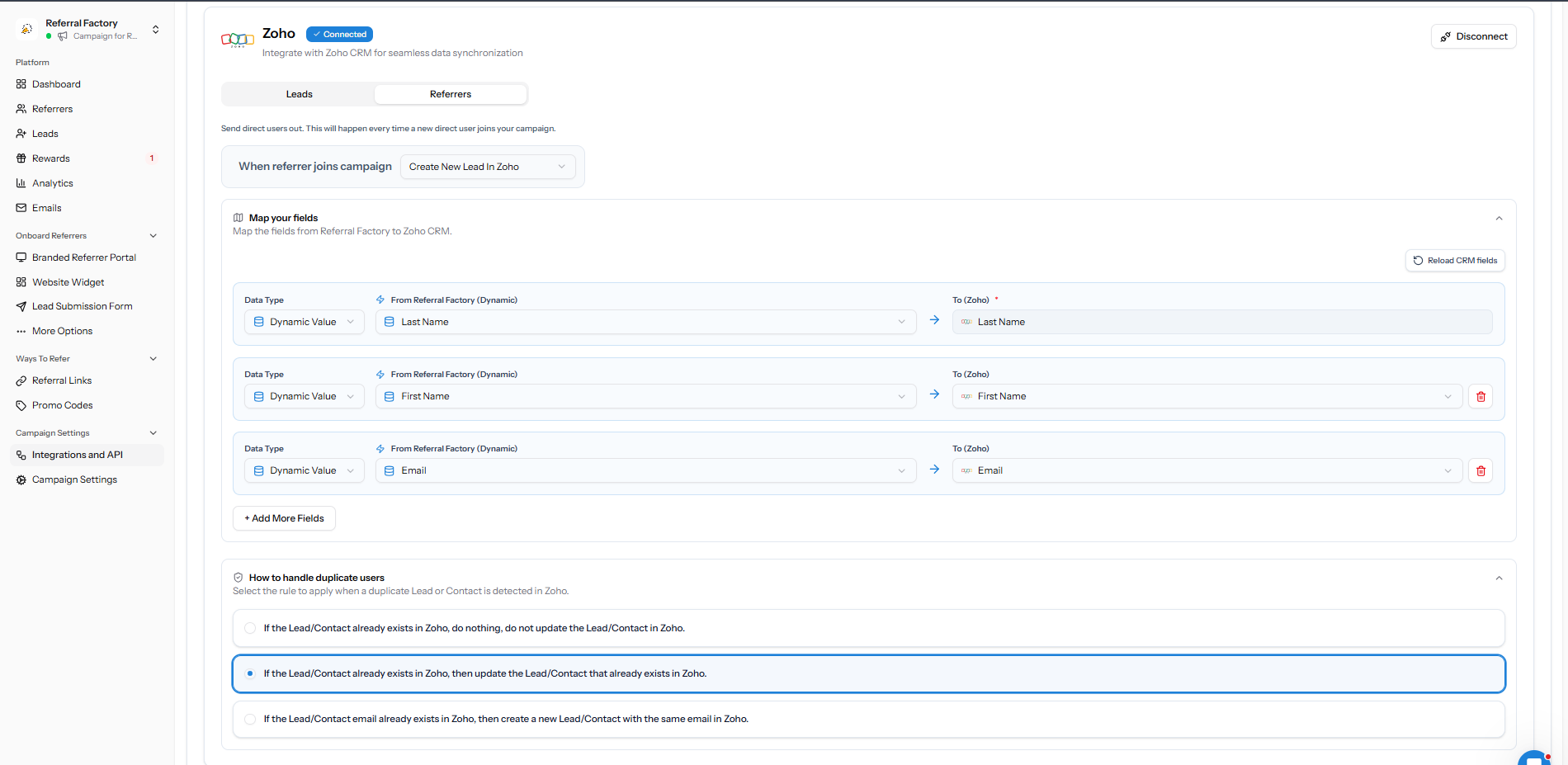The image size is (1568, 765).
Task: Click the Referrers sidebar icon
Action: pos(21,109)
